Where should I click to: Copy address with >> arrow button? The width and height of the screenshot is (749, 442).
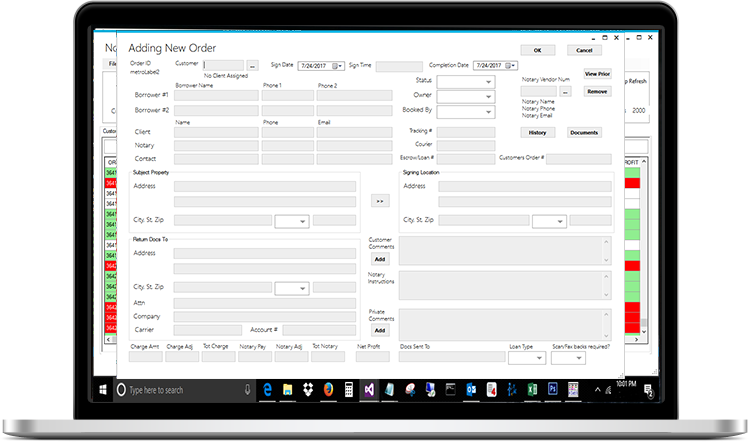coord(379,201)
